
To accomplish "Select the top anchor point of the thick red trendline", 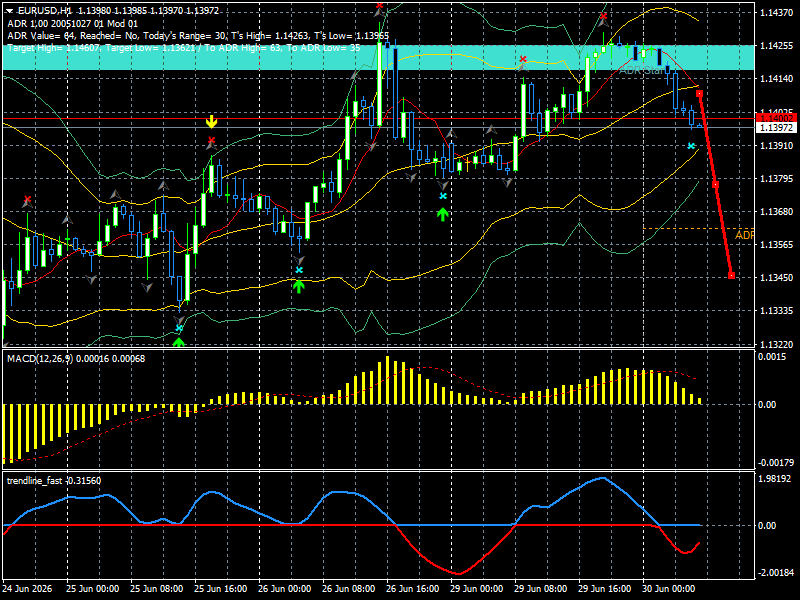I will 699,94.
